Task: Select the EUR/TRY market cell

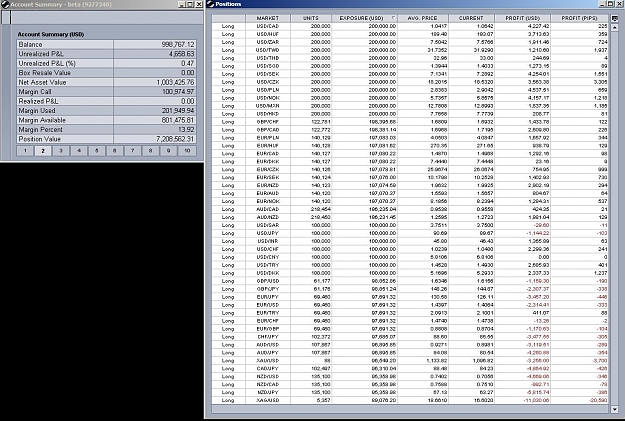Action: click(268, 313)
